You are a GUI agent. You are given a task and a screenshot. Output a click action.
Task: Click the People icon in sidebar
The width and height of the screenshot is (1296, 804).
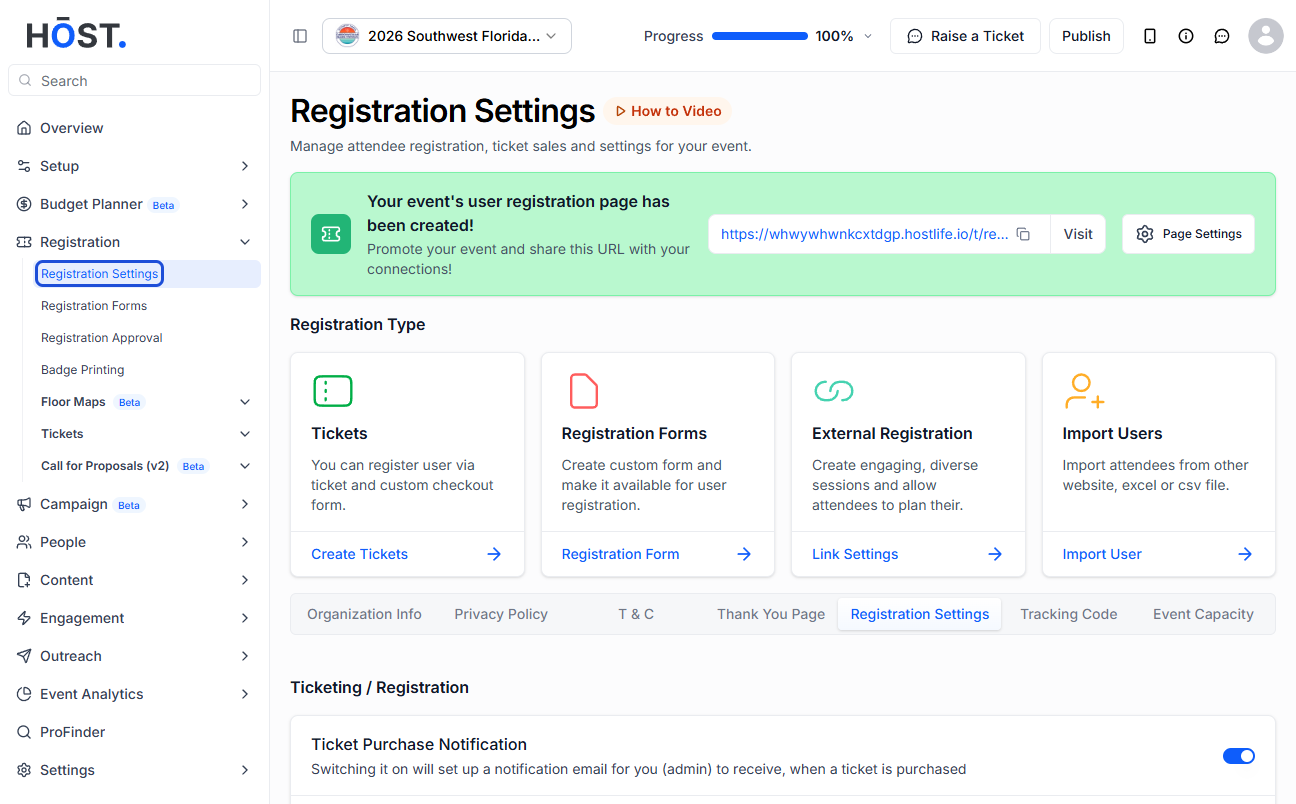pos(24,542)
